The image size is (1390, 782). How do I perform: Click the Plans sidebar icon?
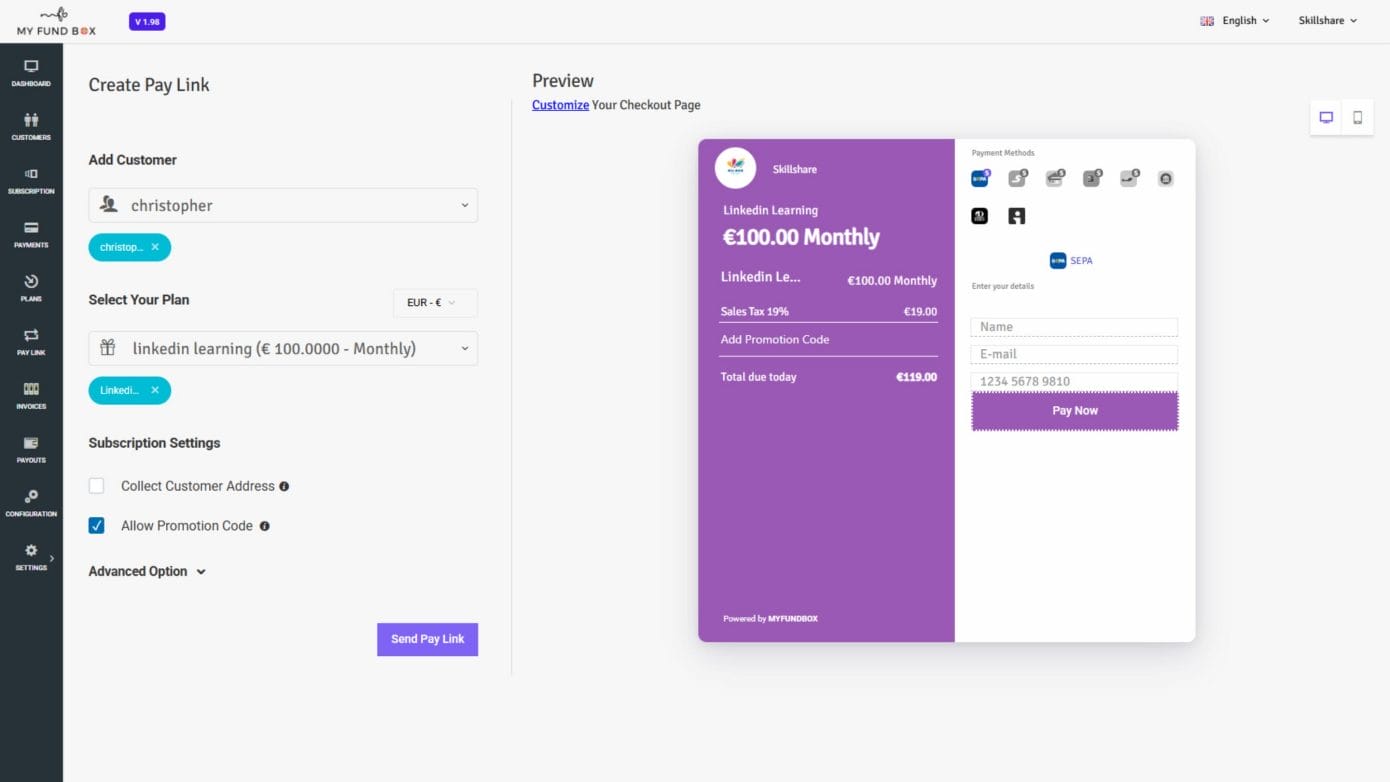coord(31,288)
